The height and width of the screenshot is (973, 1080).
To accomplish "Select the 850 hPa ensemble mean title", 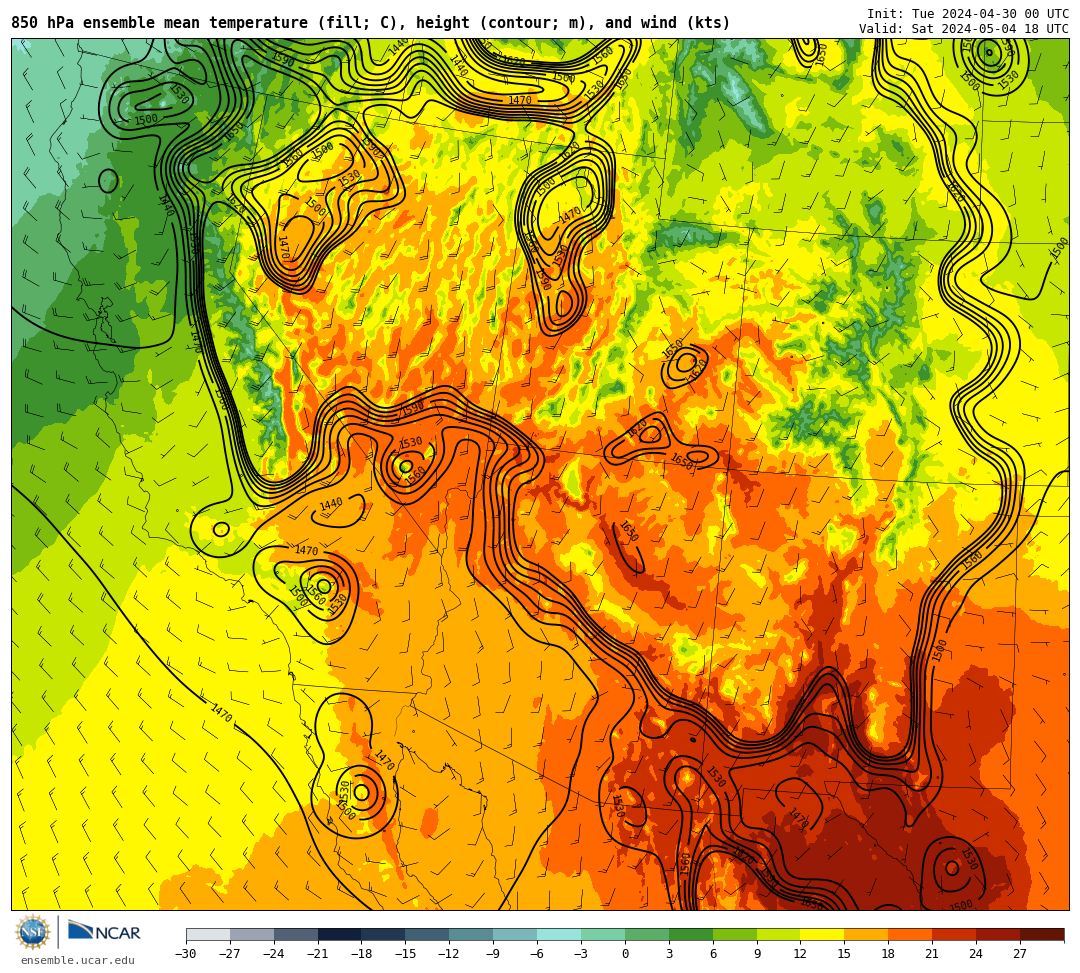I will (371, 23).
